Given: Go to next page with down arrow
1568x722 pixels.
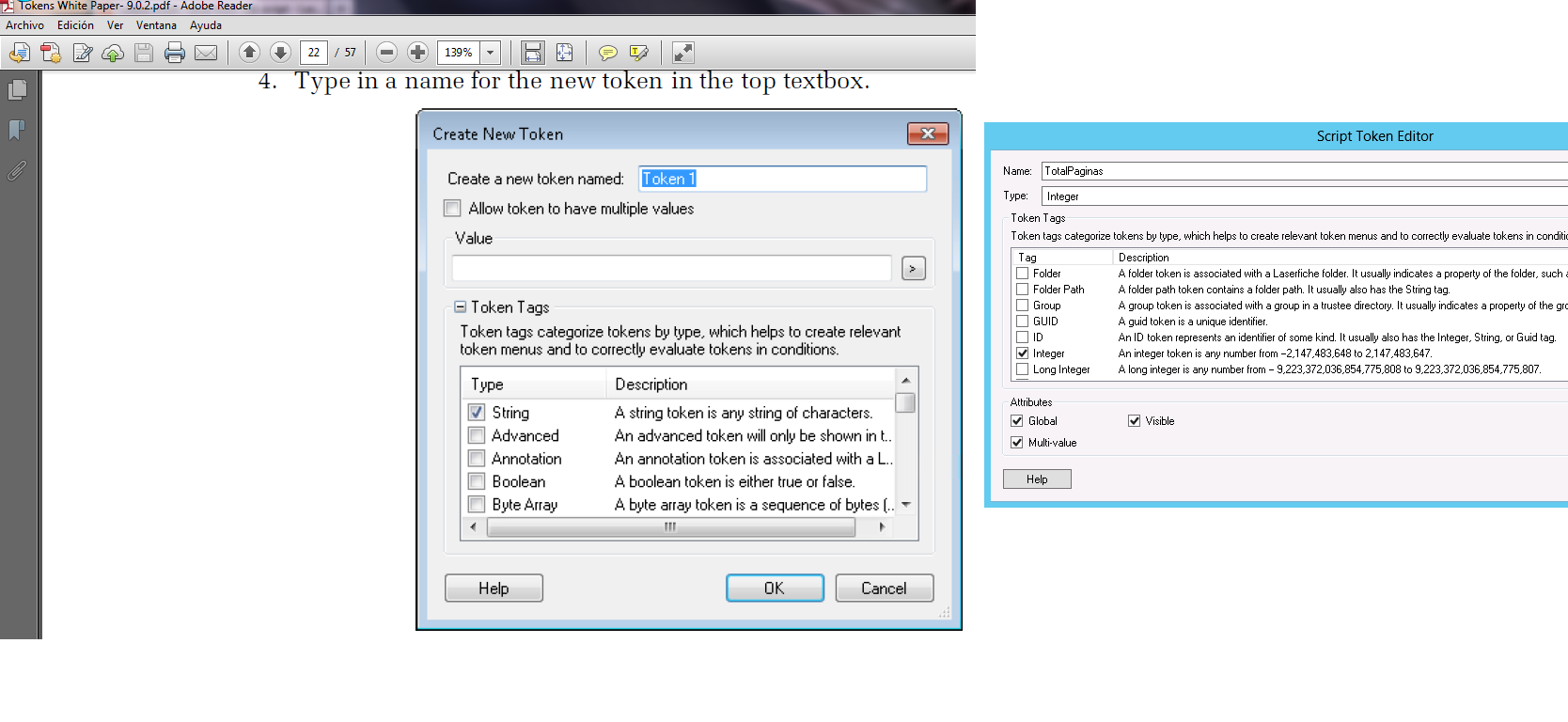Looking at the screenshot, I should tap(280, 53).
